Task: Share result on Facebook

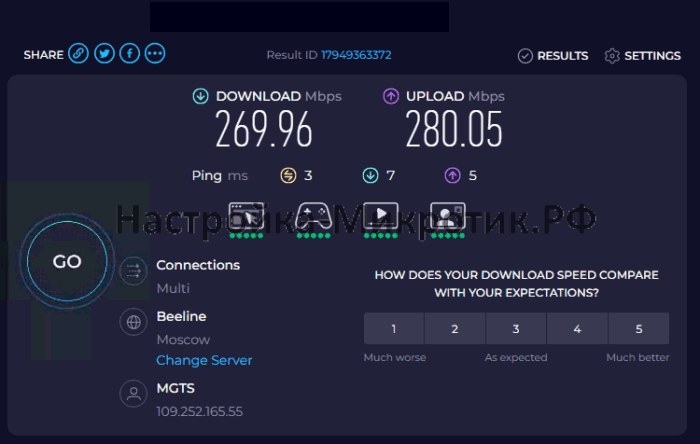Action: coord(129,54)
